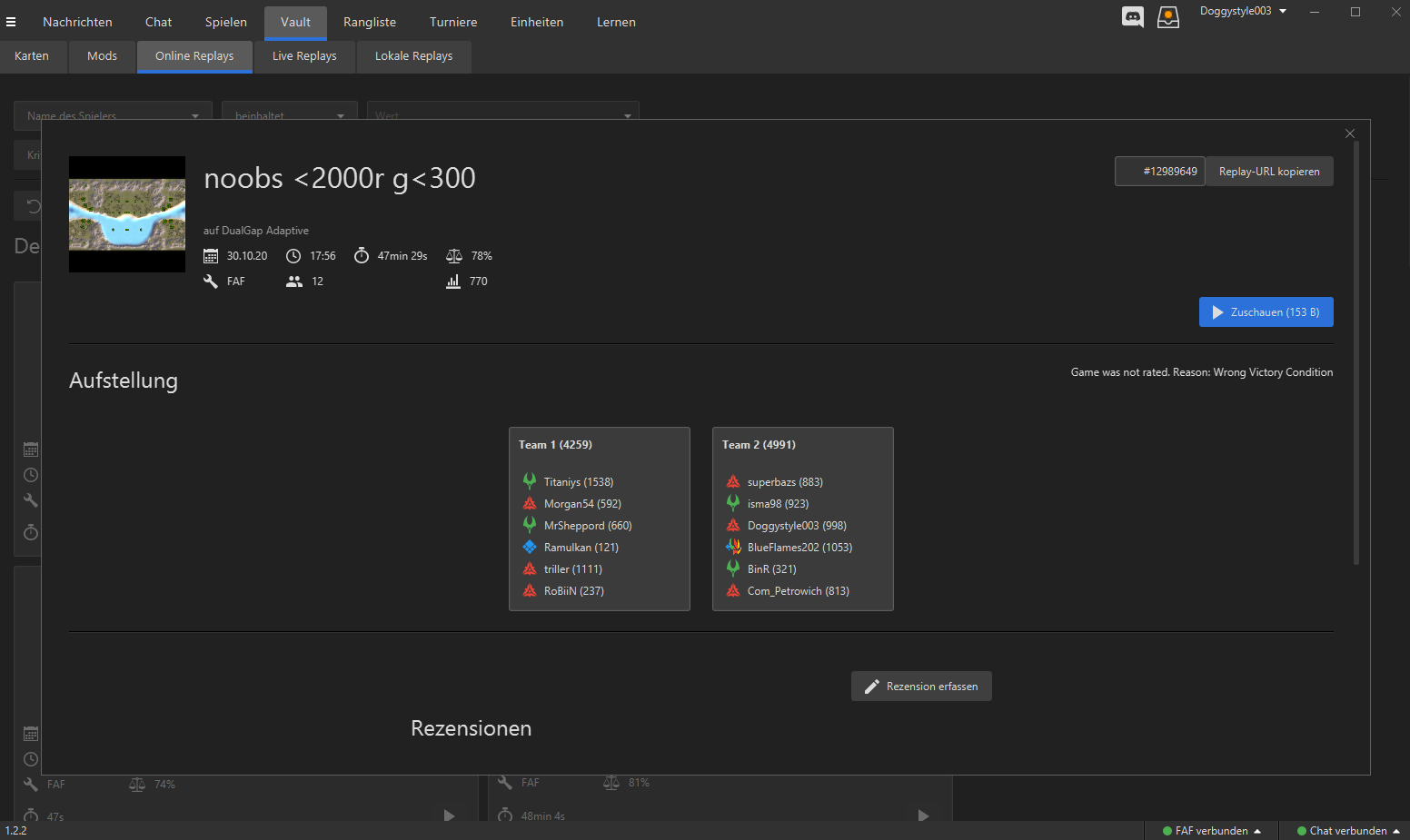Select the Vault tab

[295, 22]
